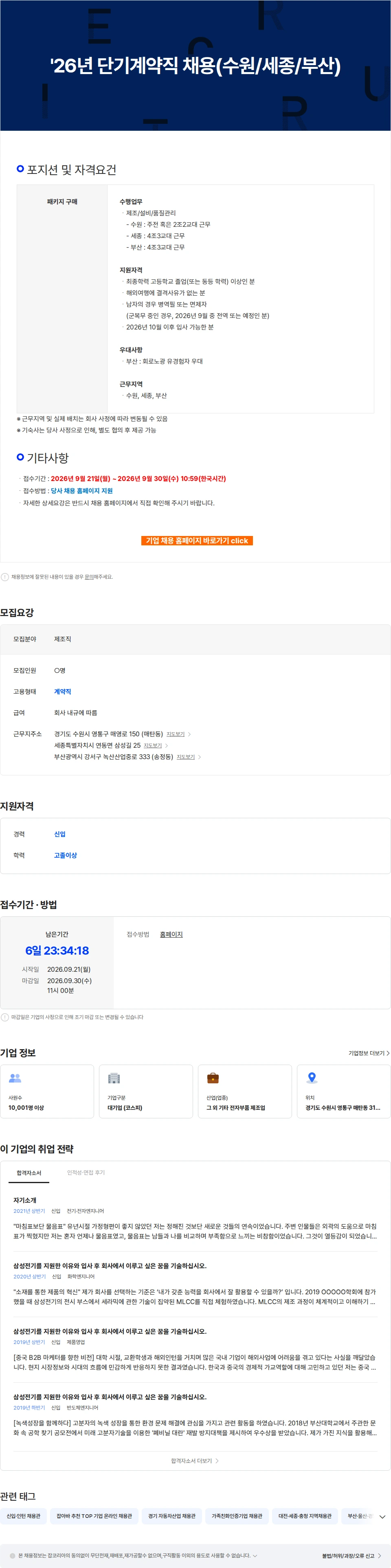
Task: Click the gray circle icon beside 본 채용정보는 notice
Action: point(12,1555)
